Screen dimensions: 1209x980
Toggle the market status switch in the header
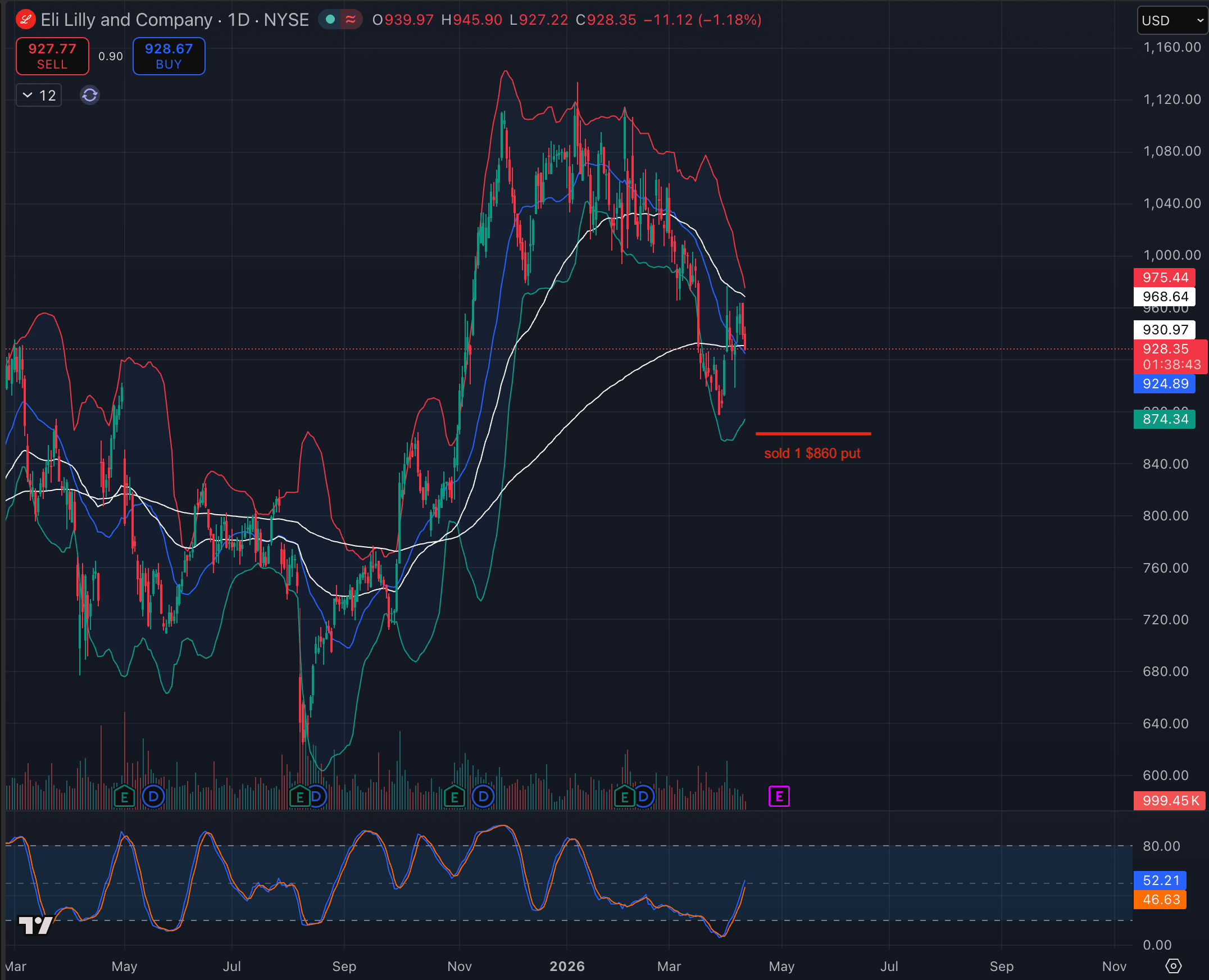(330, 19)
